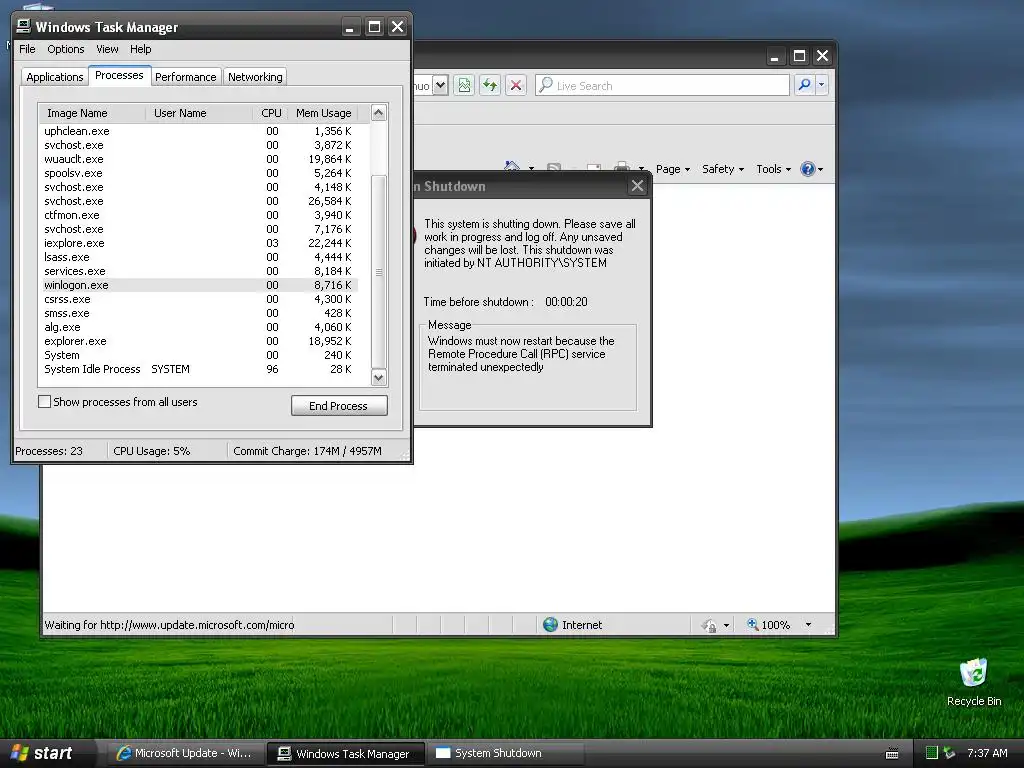Select the spoolsv.exe process row
This screenshot has height=768, width=1024.
(x=199, y=173)
